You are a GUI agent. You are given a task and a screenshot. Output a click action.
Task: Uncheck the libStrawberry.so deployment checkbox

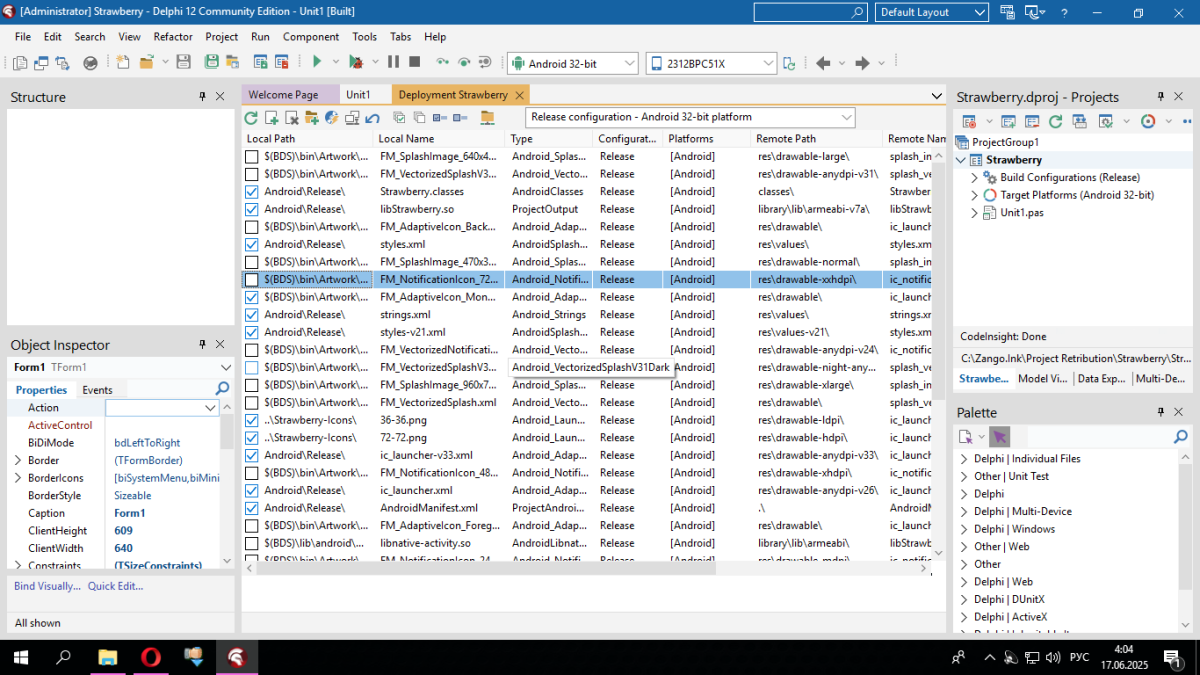pyautogui.click(x=252, y=209)
